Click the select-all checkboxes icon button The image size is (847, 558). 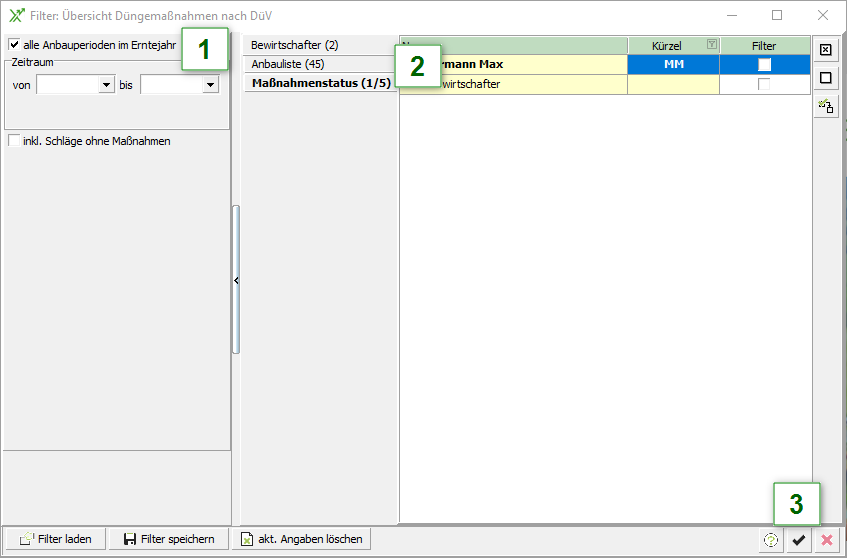pos(825,49)
